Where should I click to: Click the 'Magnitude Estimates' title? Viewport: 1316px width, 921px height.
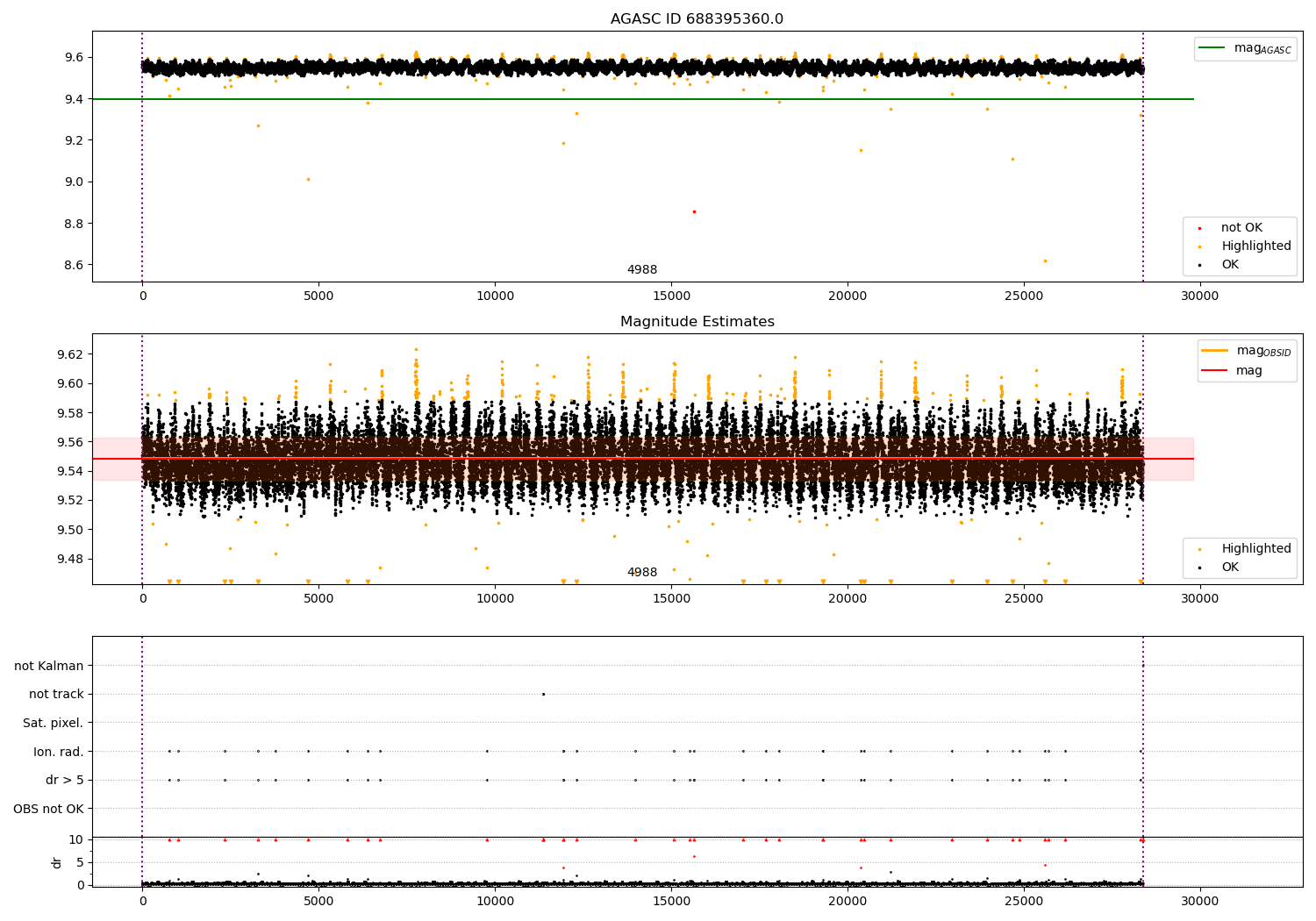(x=697, y=322)
